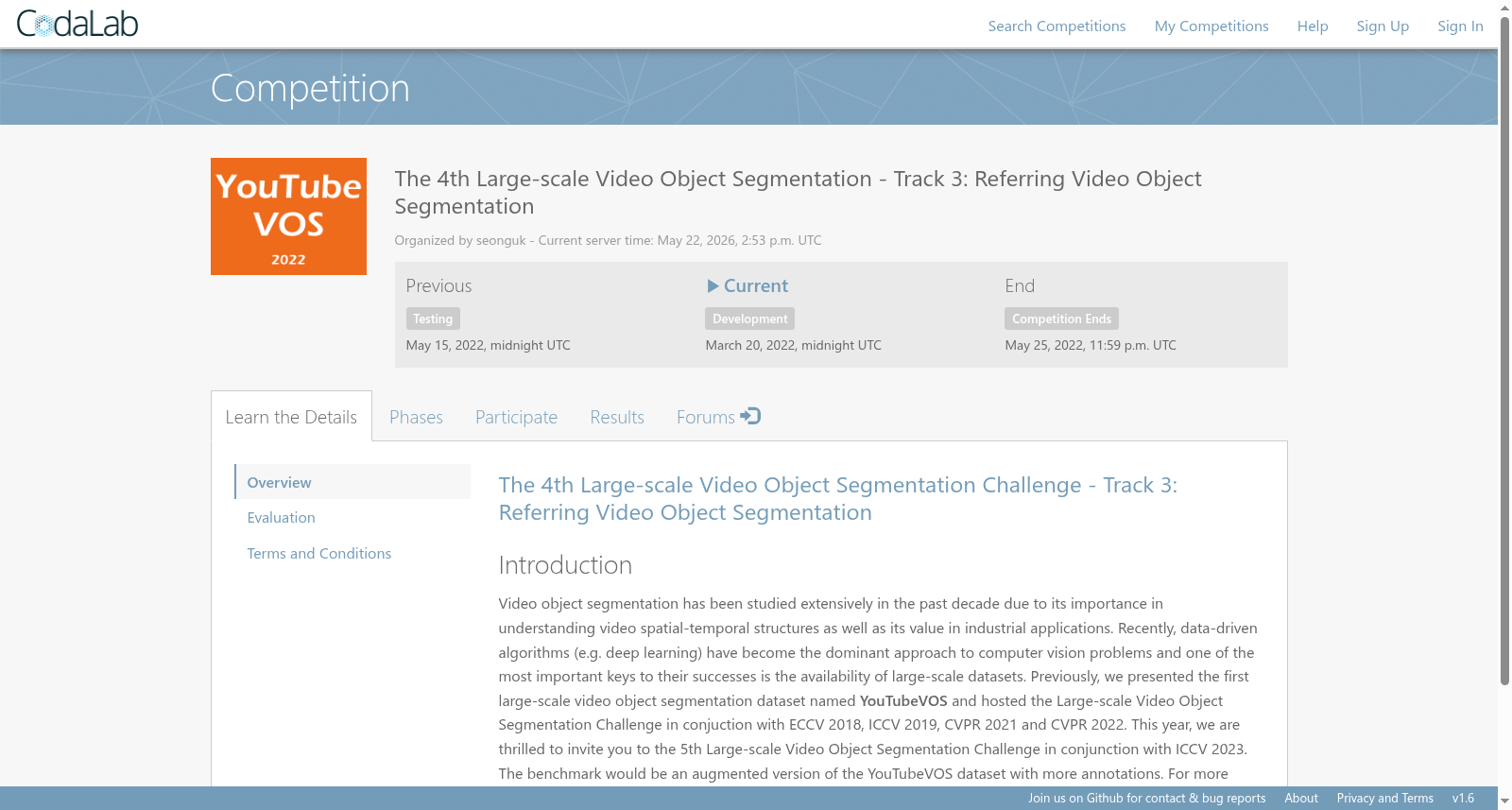Screen dimensions: 1512x810
Task: Click the Current phase play triangle icon
Action: [x=713, y=285]
